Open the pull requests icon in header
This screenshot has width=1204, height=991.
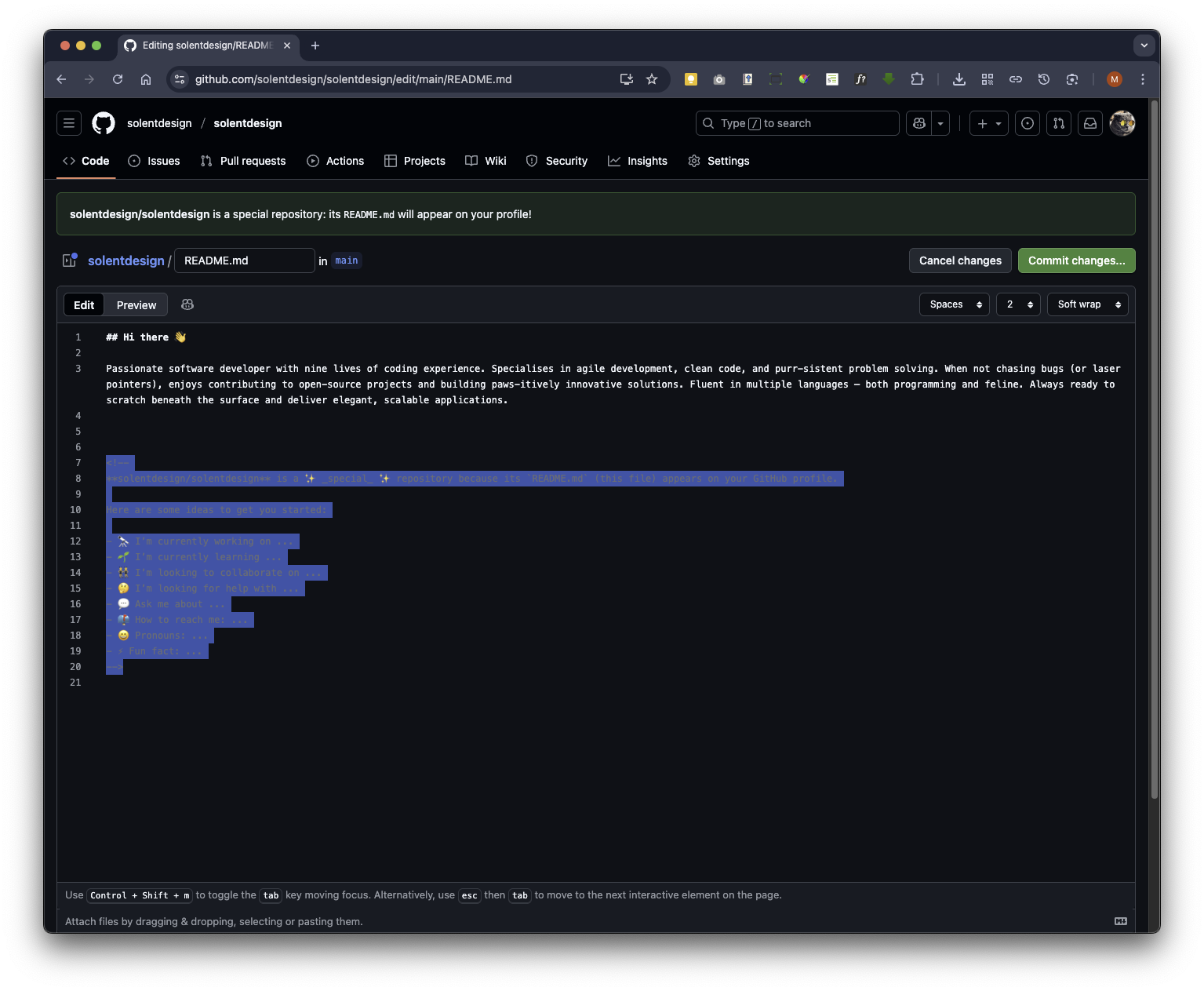tap(1059, 123)
